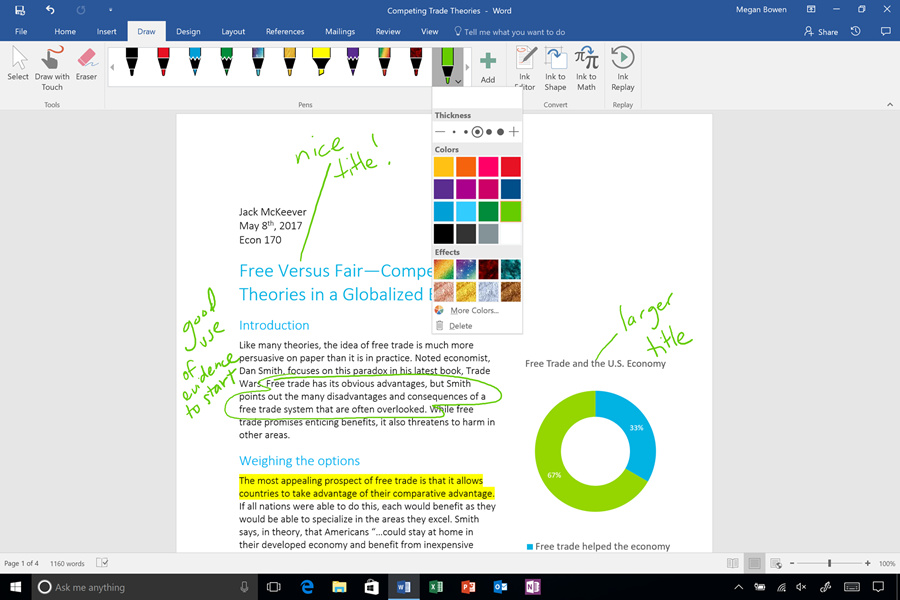Activate Draw with Touch
This screenshot has width=900, height=600.
(52, 69)
